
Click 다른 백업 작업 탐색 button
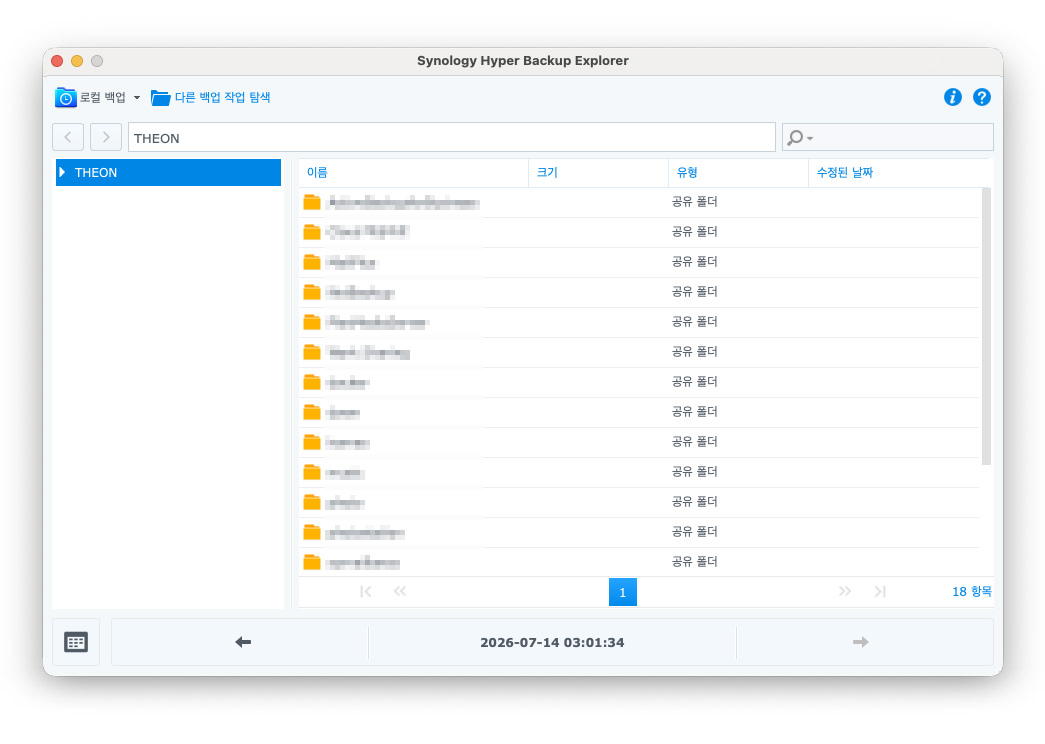coord(211,97)
